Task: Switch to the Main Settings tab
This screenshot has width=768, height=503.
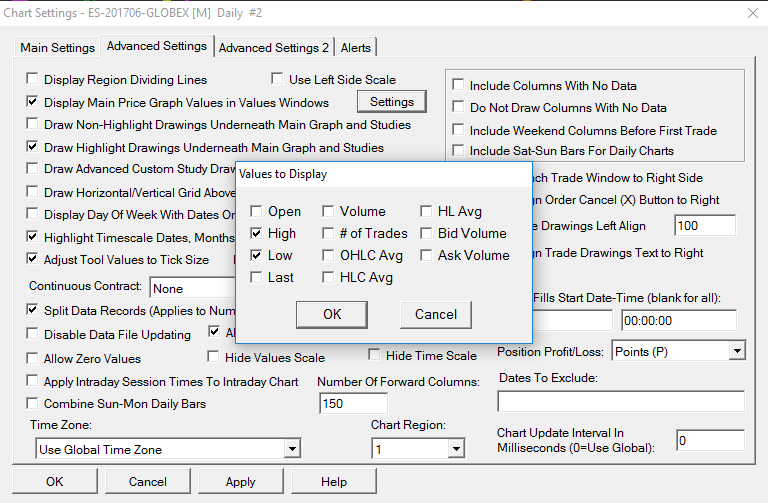Action: click(57, 48)
